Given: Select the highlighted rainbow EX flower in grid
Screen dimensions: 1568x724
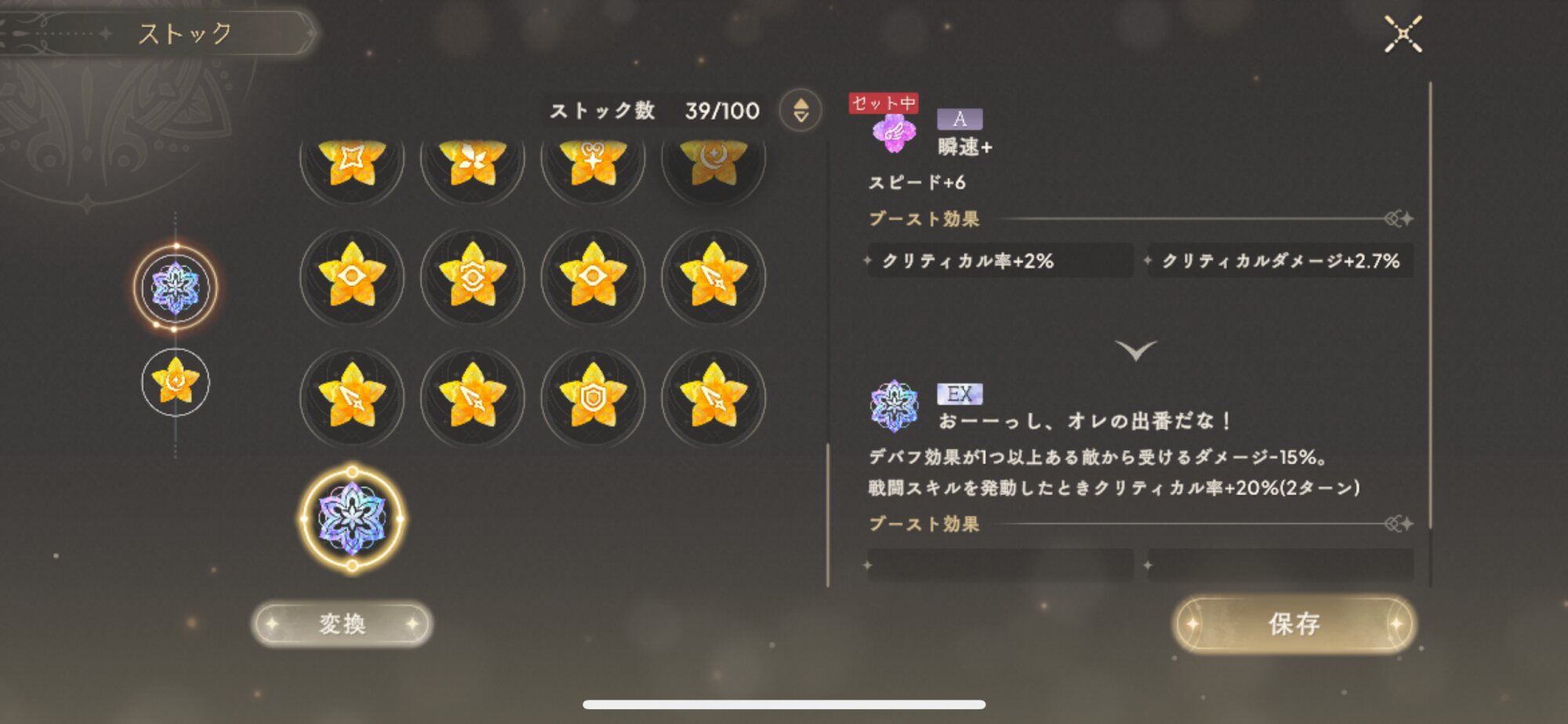Looking at the screenshot, I should [x=352, y=518].
